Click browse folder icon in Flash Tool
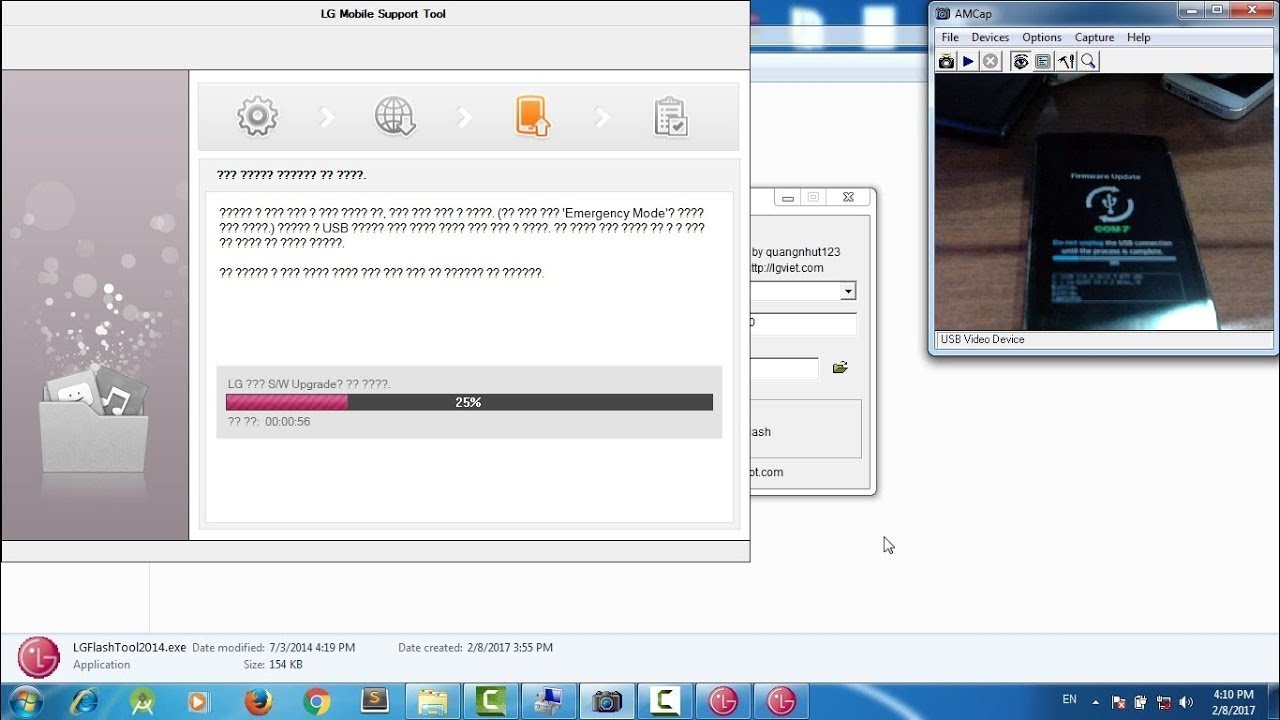 click(840, 368)
